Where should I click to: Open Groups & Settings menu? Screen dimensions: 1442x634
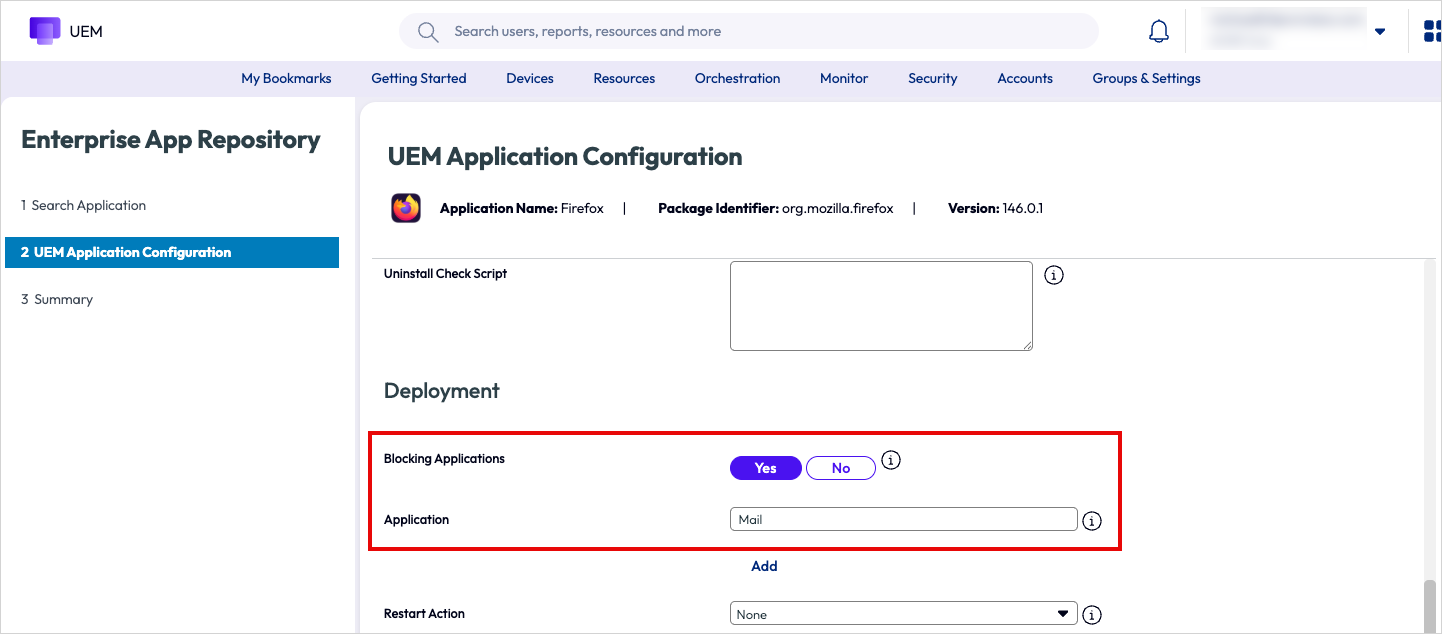[x=1147, y=78]
